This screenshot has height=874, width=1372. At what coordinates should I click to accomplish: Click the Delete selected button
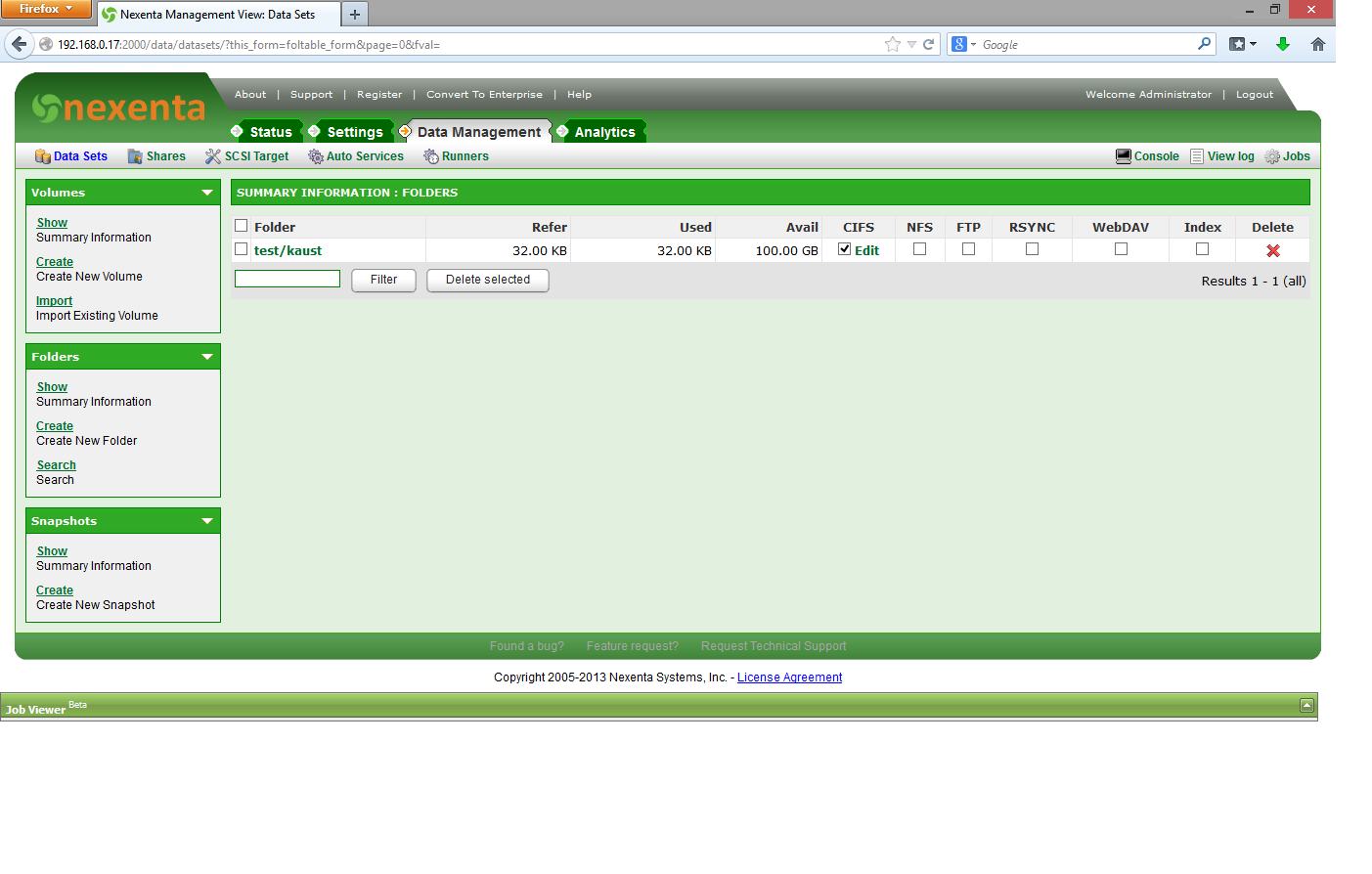[488, 280]
